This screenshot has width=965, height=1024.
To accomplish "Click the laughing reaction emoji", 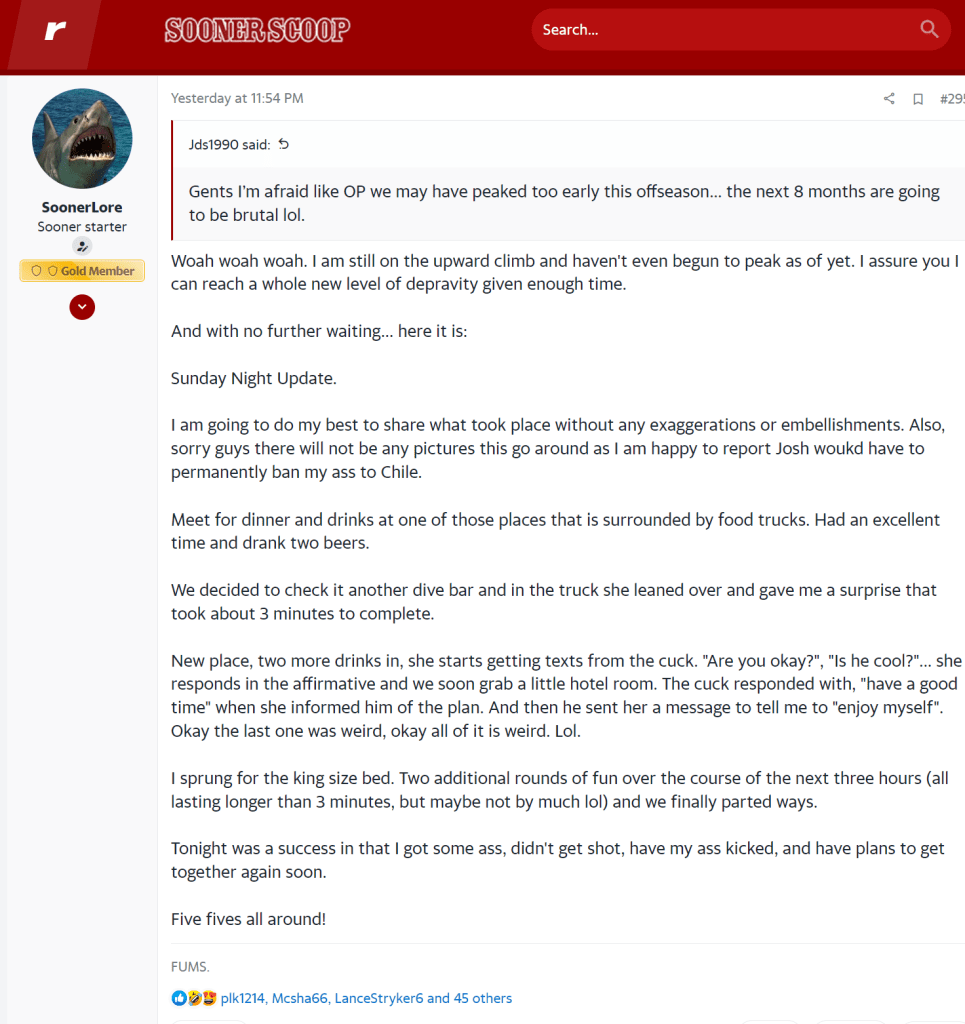I will click(x=194, y=998).
